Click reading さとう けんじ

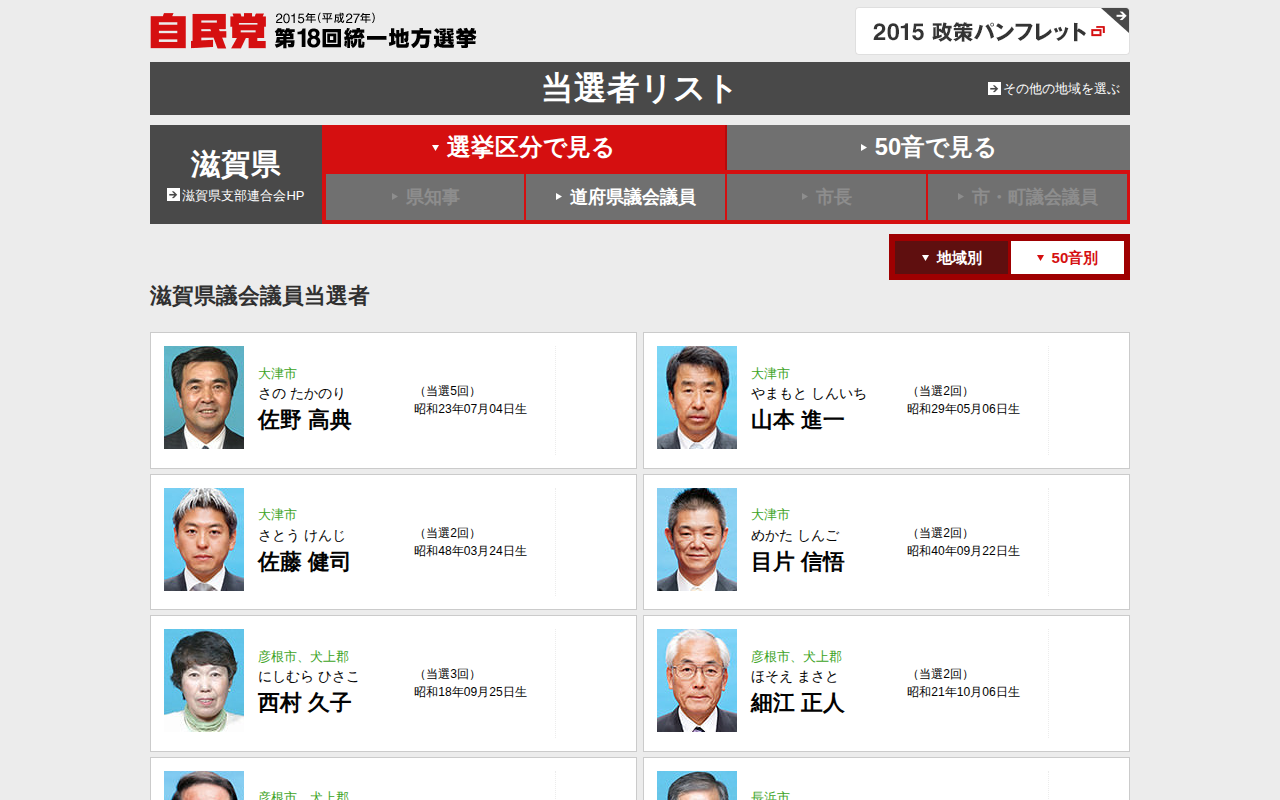point(302,536)
